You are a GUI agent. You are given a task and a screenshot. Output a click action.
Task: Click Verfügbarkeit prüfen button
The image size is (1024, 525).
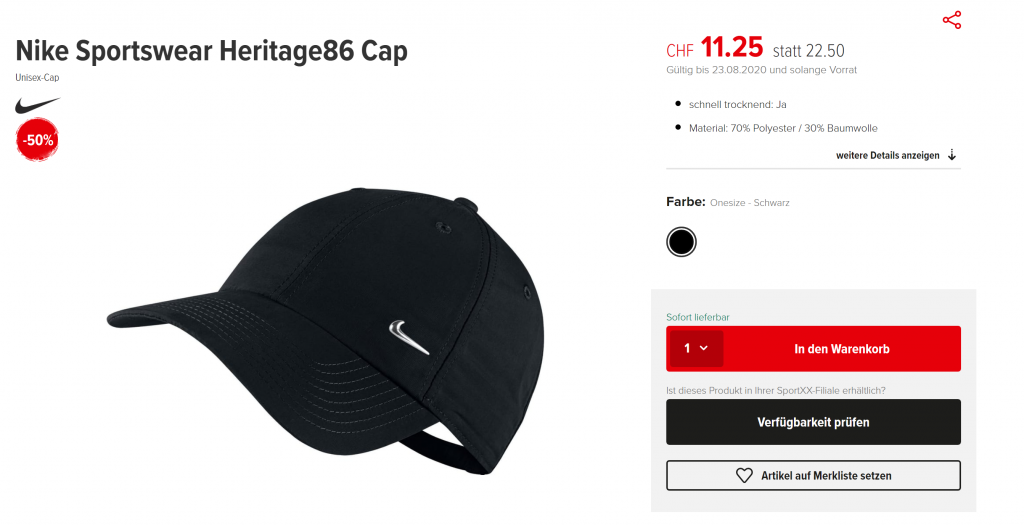pos(813,422)
